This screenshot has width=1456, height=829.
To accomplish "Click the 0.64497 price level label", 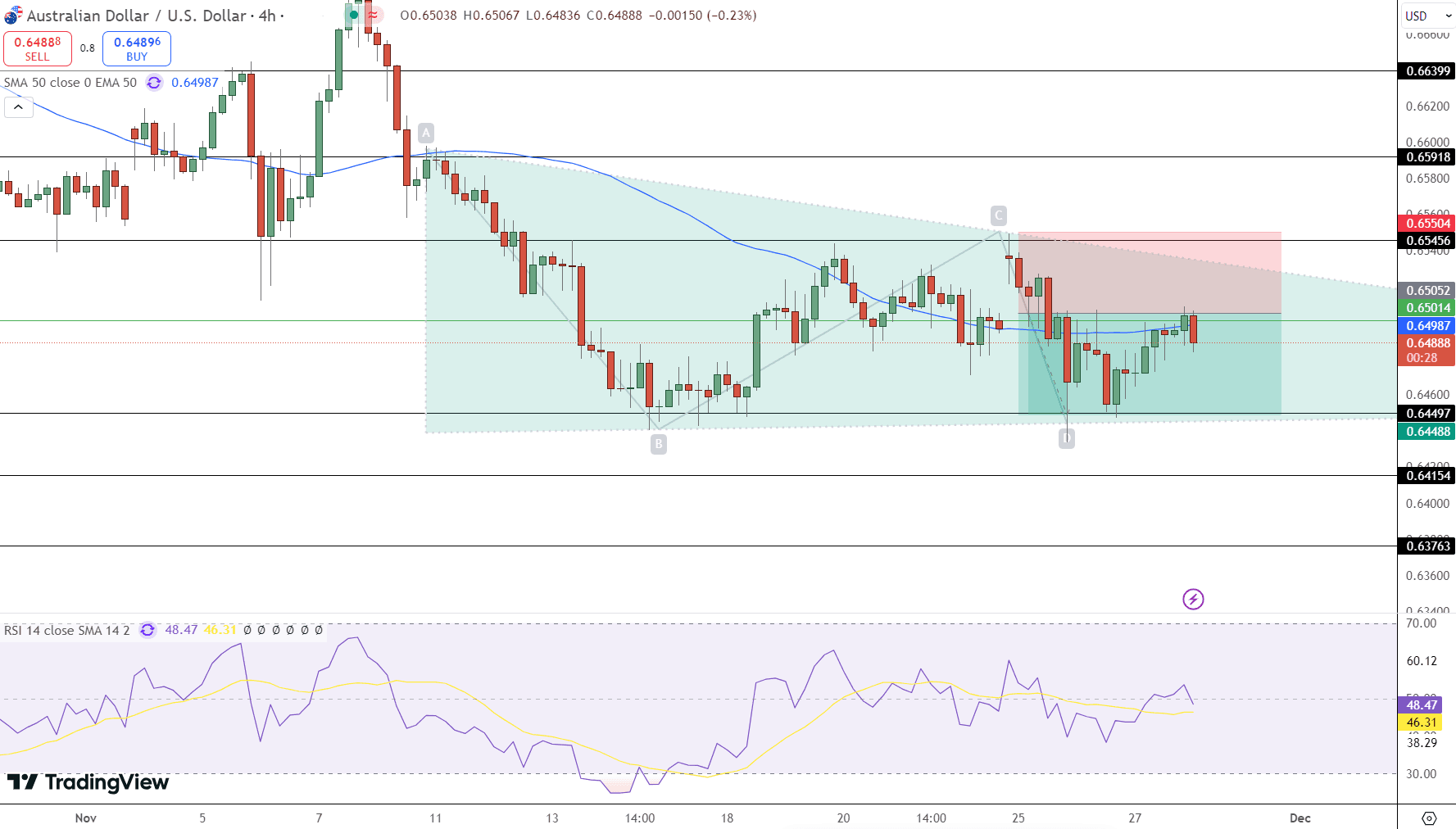I will (x=1427, y=414).
